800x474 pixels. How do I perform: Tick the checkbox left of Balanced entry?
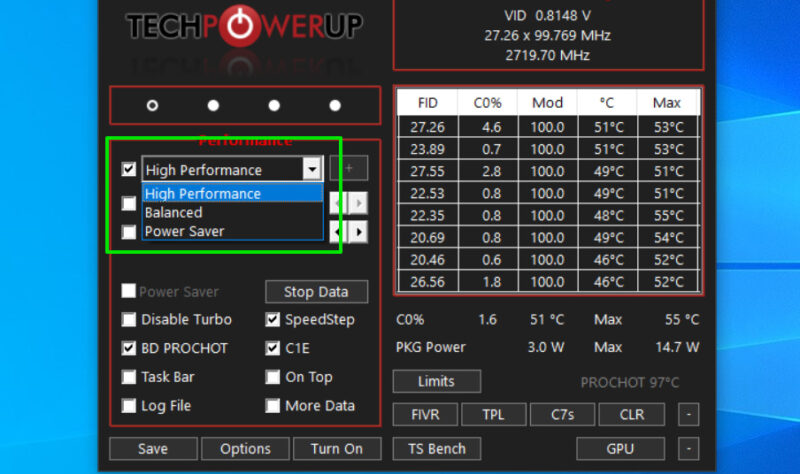129,204
